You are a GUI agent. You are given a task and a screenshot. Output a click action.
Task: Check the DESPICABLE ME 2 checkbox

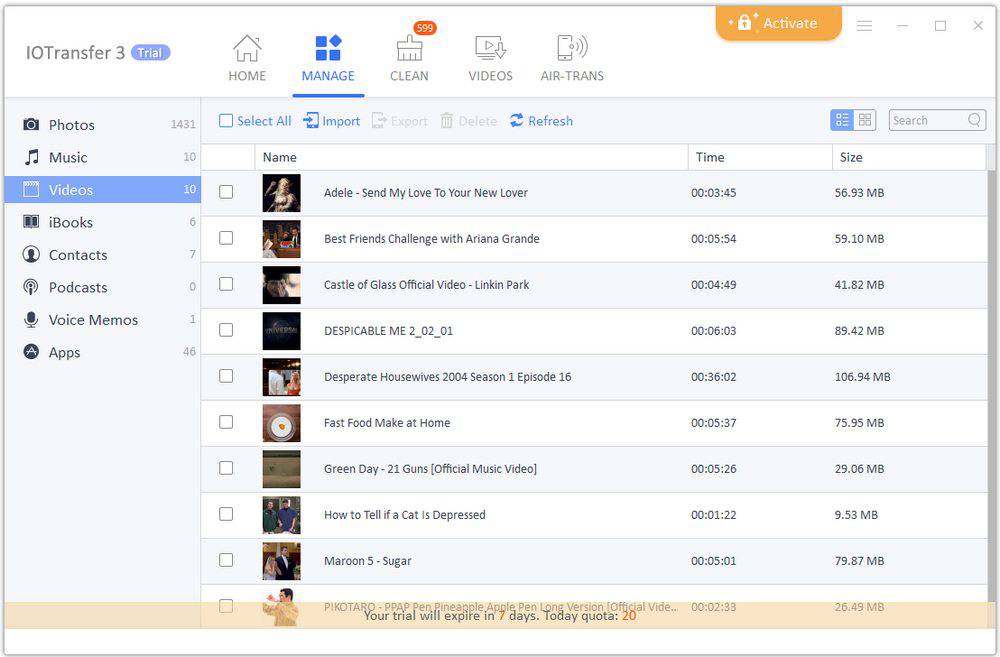pos(226,330)
